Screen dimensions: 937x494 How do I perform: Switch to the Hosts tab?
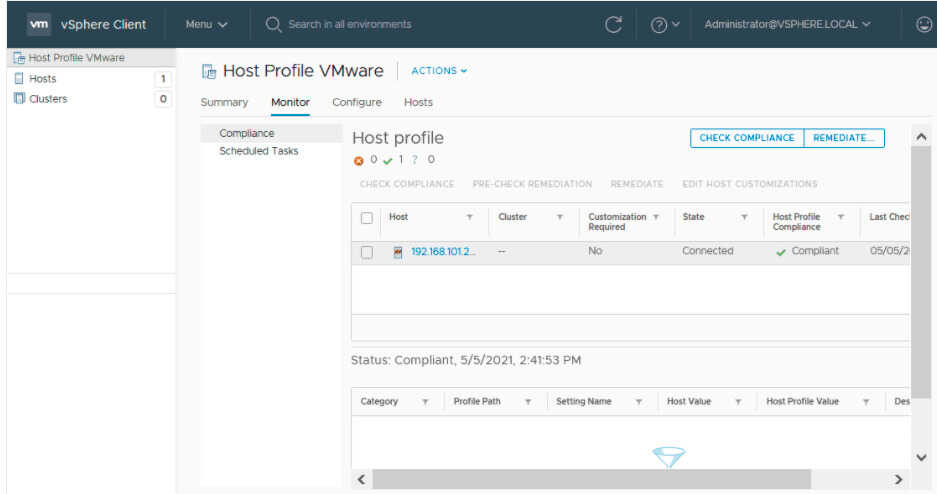pos(418,102)
